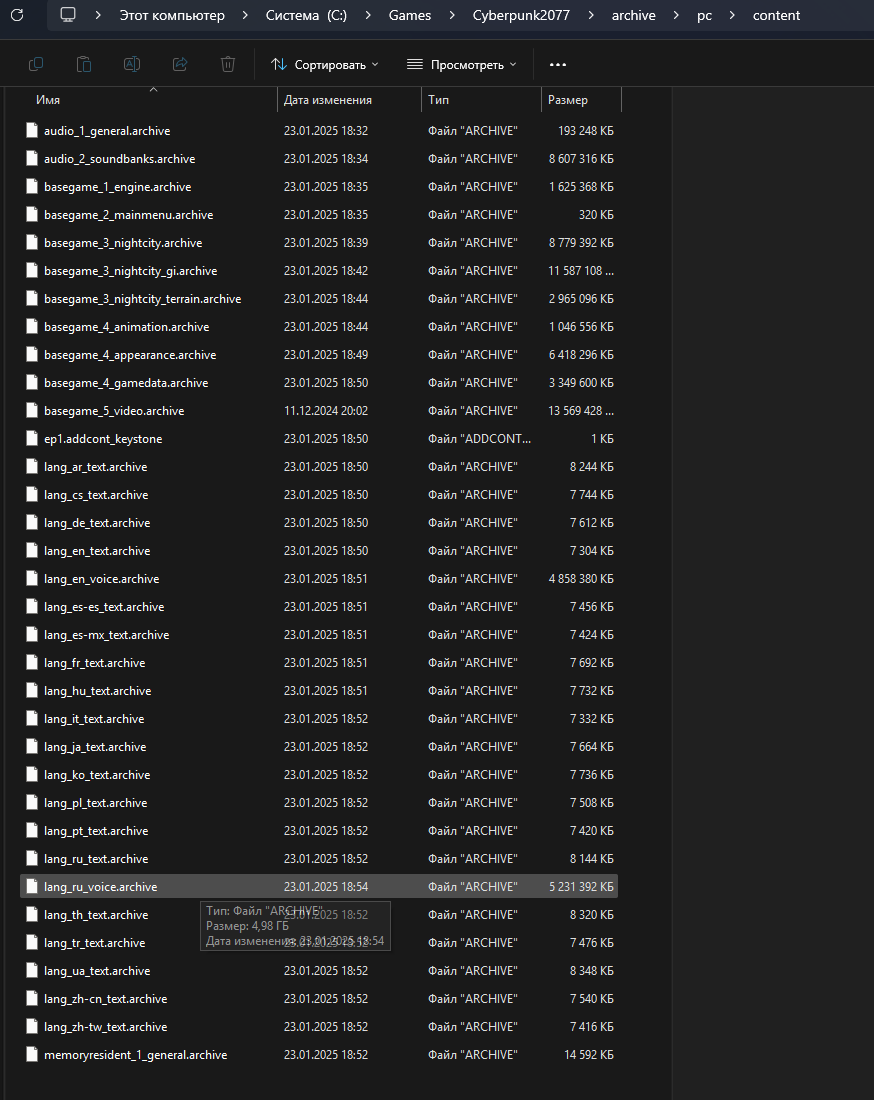Navigate to Система (C:) breadcrumb
The image size is (874, 1100).
307,15
